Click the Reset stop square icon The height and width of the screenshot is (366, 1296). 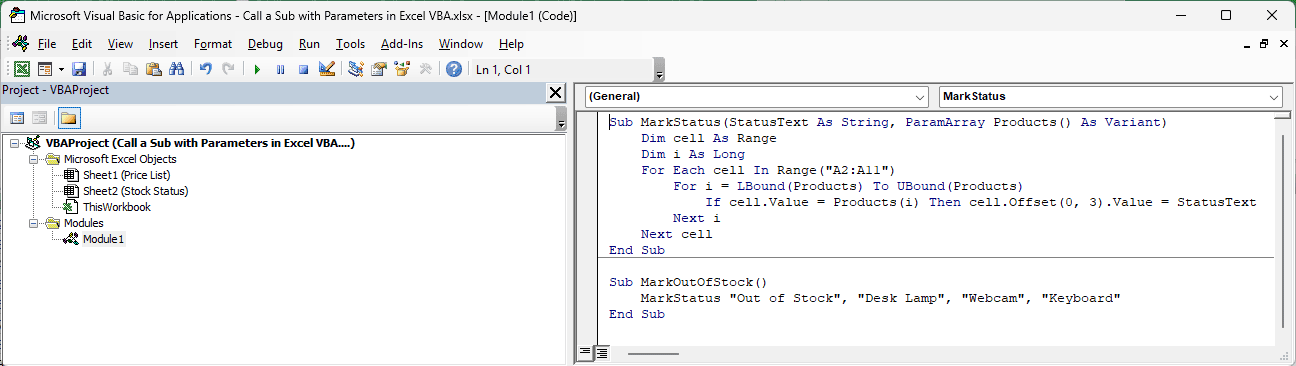[x=302, y=69]
